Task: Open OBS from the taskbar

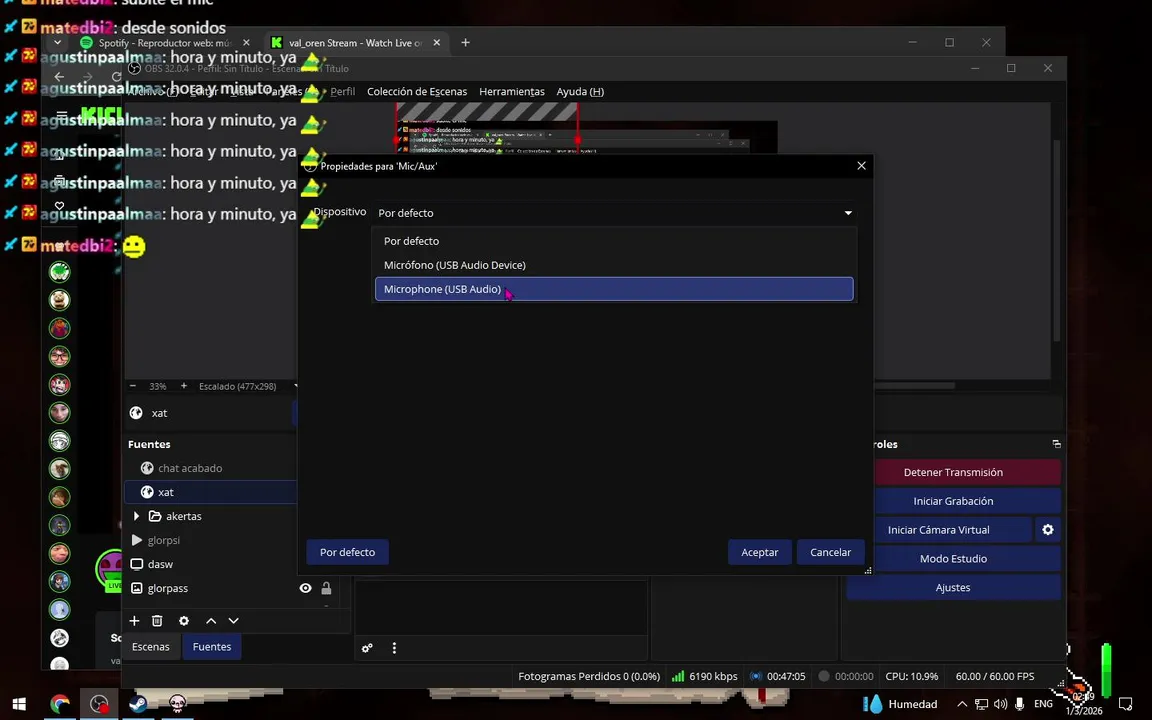Action: [x=99, y=704]
